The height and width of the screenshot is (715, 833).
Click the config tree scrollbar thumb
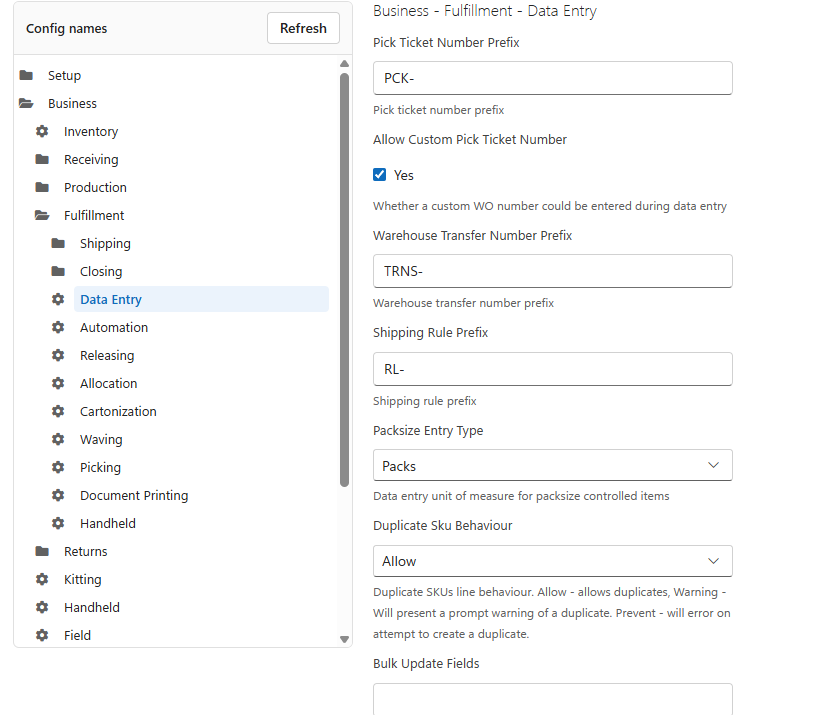pos(344,279)
